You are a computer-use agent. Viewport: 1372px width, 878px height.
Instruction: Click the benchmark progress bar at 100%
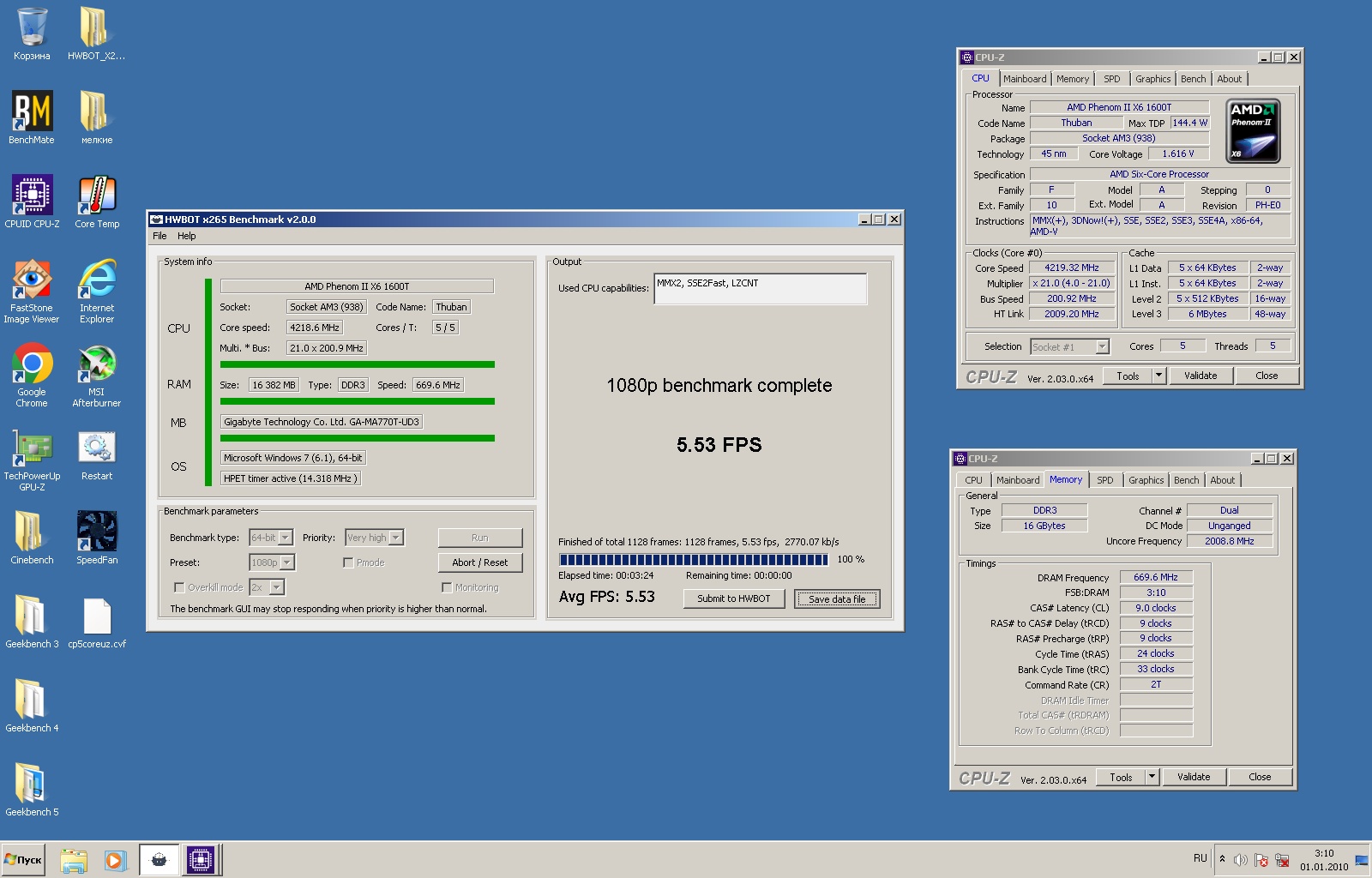(694, 560)
